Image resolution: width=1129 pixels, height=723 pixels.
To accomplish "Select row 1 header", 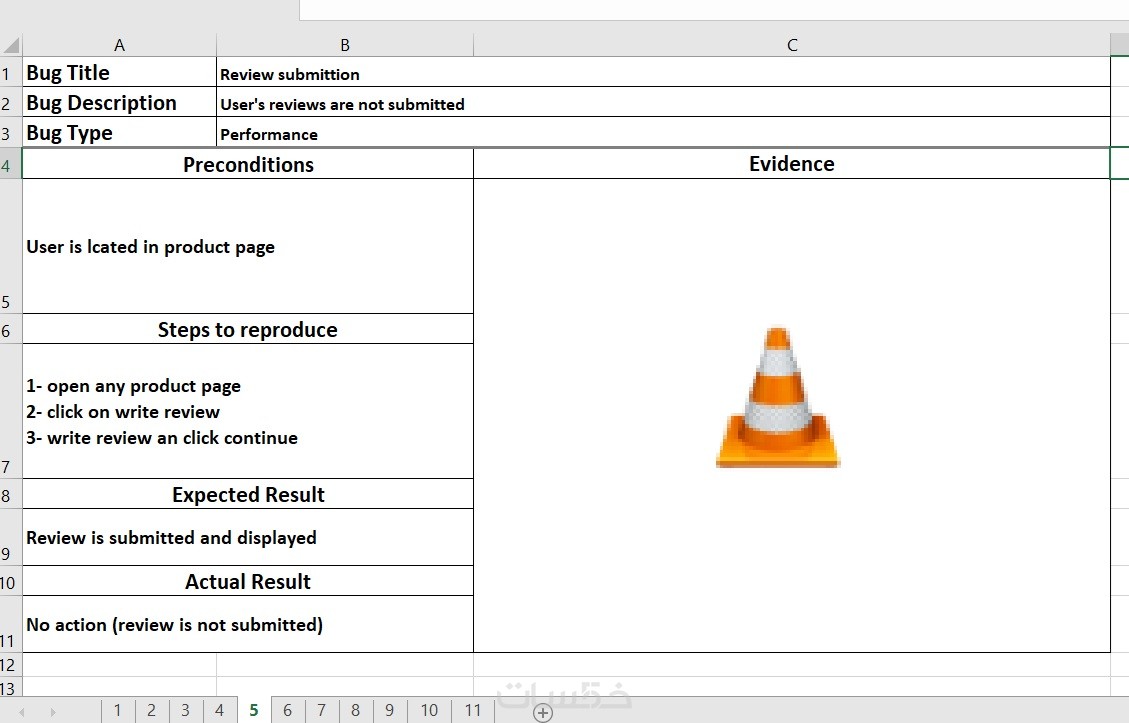I will 11,72.
